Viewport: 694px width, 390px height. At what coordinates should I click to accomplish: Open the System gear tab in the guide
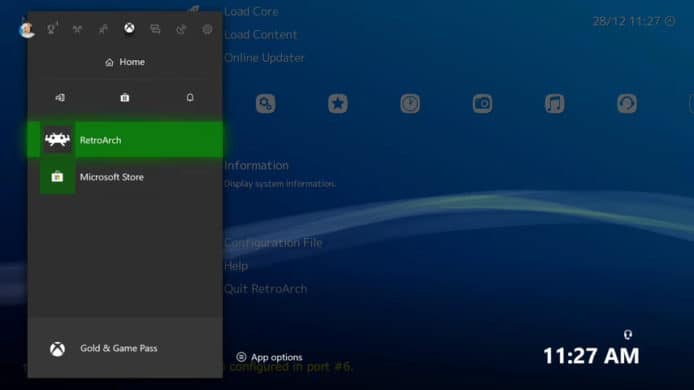tap(207, 29)
